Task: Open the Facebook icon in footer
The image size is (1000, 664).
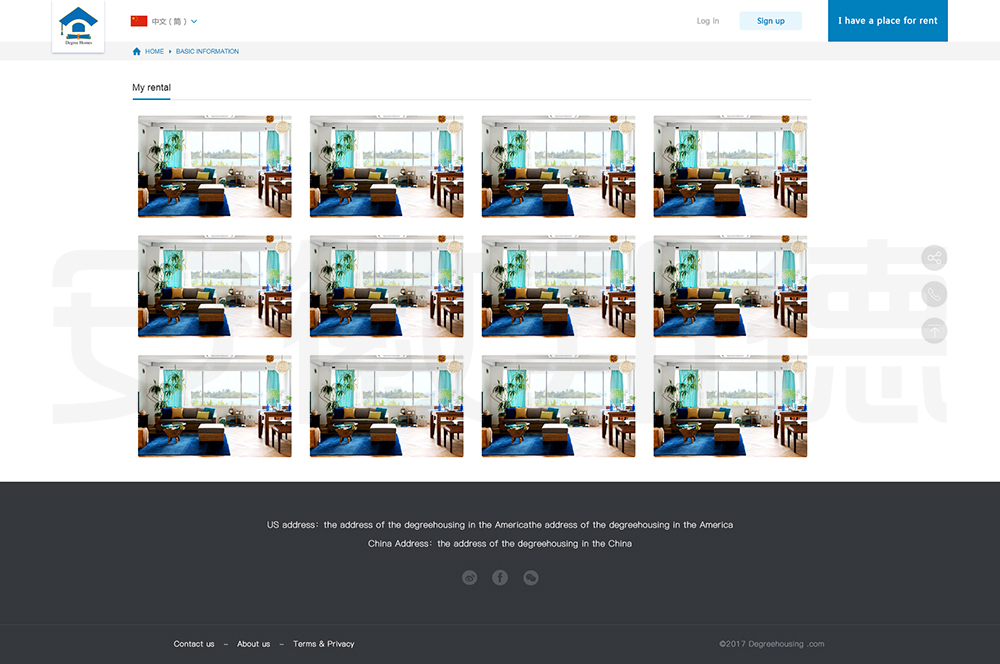Action: click(500, 577)
